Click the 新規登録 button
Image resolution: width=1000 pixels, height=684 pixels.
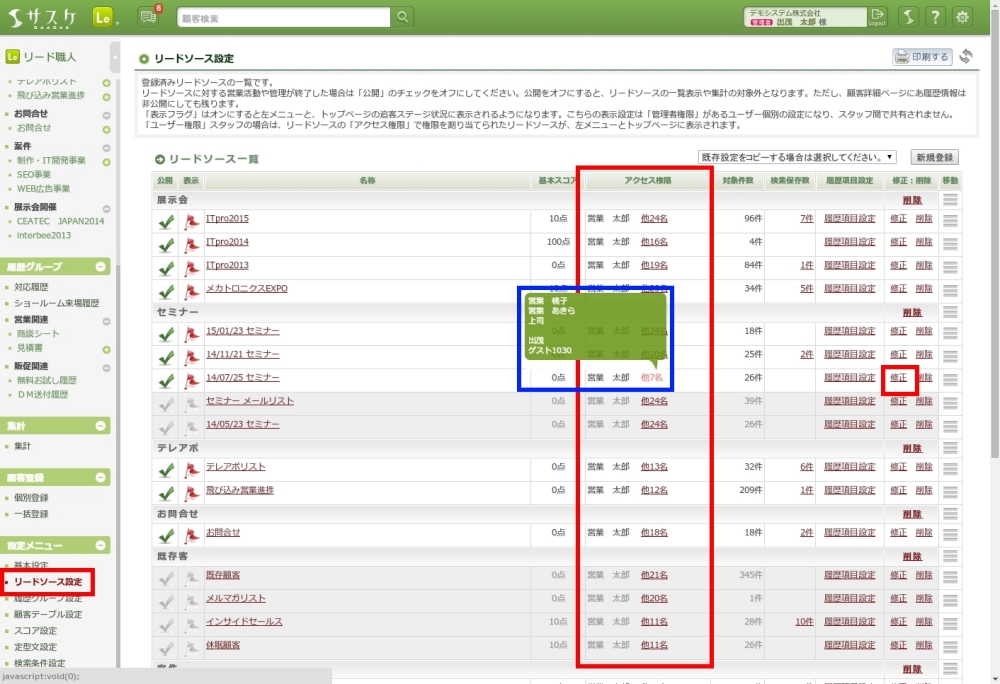933,157
